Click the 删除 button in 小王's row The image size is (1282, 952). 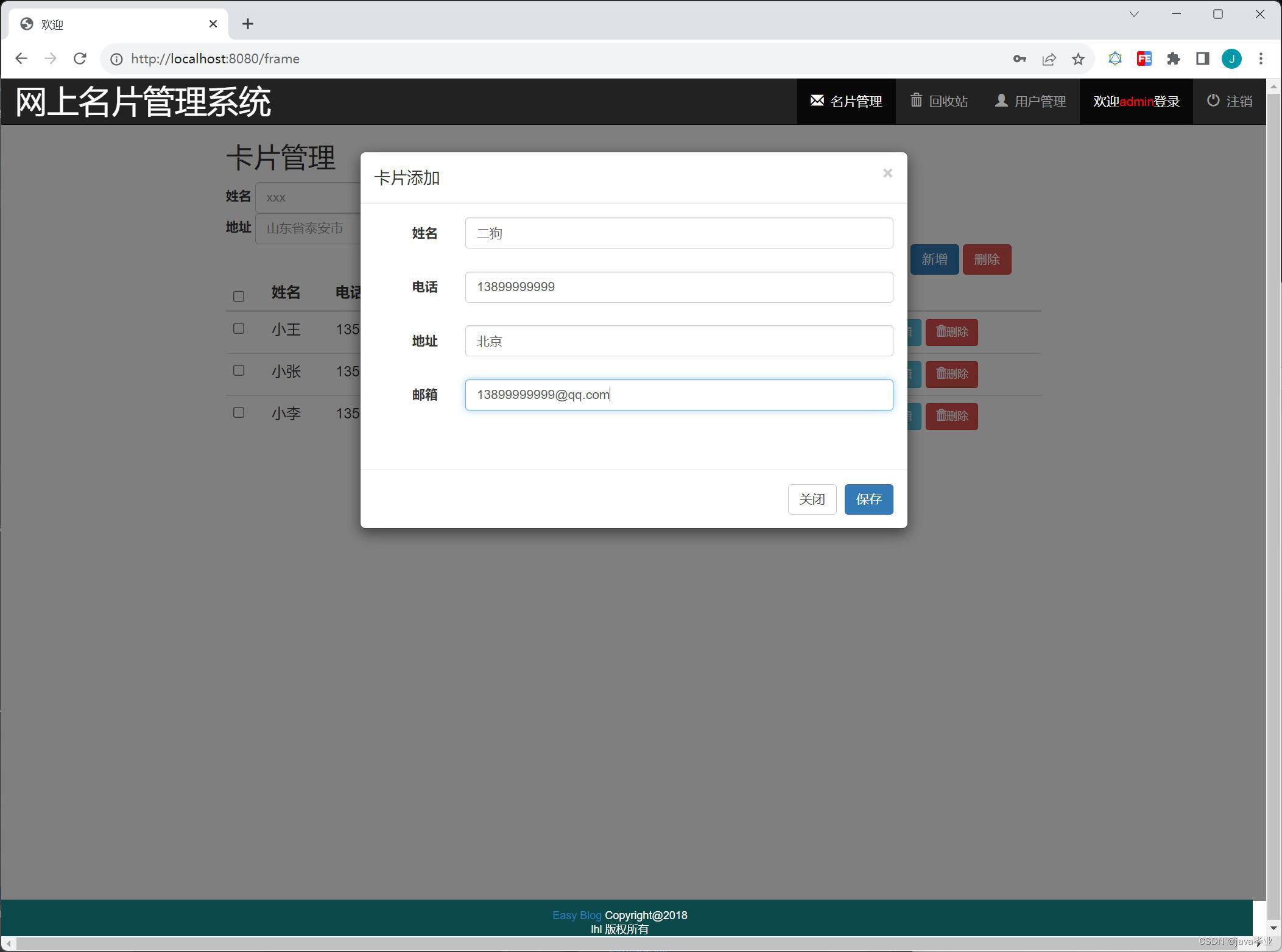coord(952,332)
